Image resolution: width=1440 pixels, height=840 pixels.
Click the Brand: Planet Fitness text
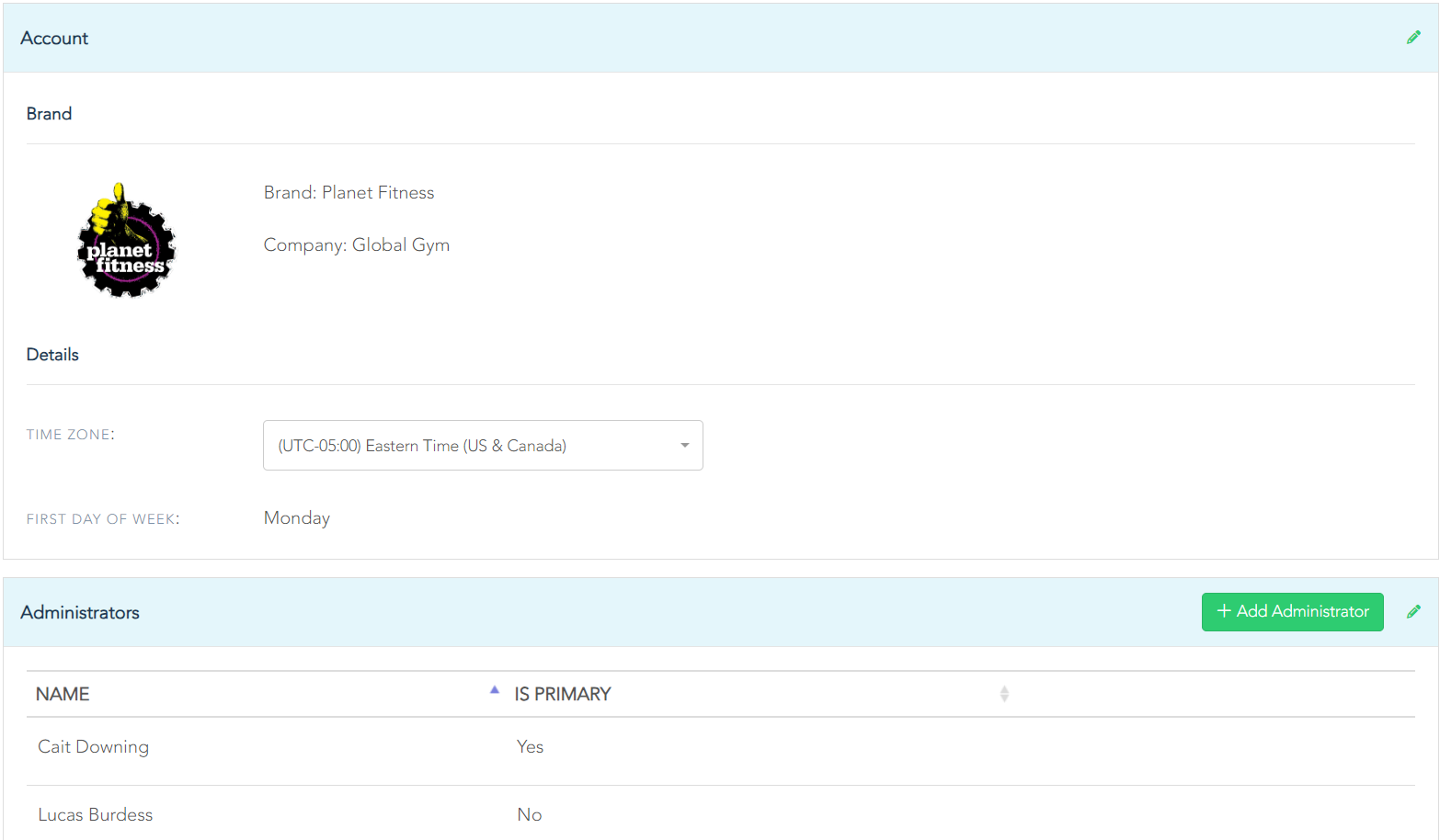point(349,193)
